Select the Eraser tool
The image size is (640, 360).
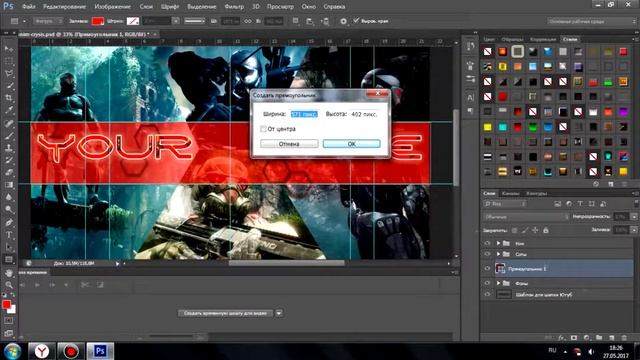click(x=9, y=172)
